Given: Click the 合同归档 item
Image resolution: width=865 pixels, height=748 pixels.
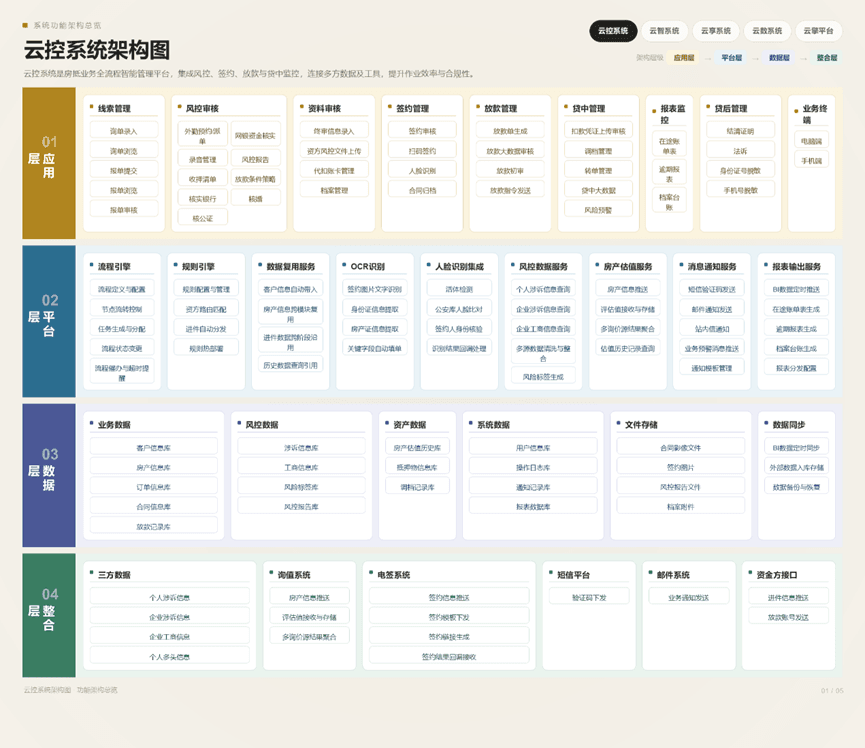Looking at the screenshot, I should point(422,190).
